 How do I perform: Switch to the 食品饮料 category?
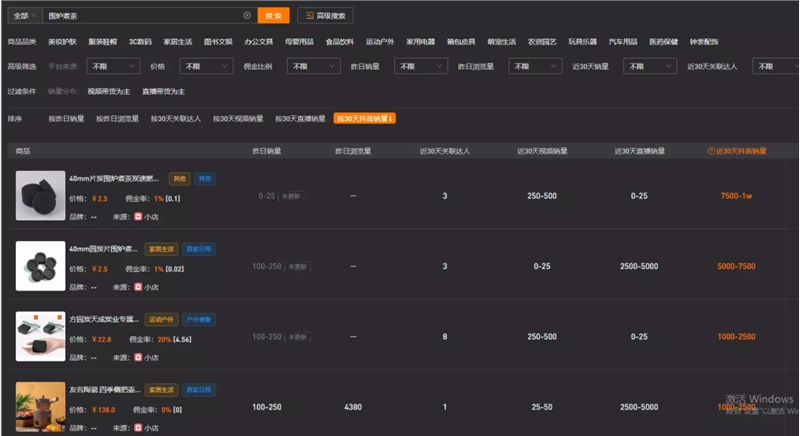tap(340, 42)
